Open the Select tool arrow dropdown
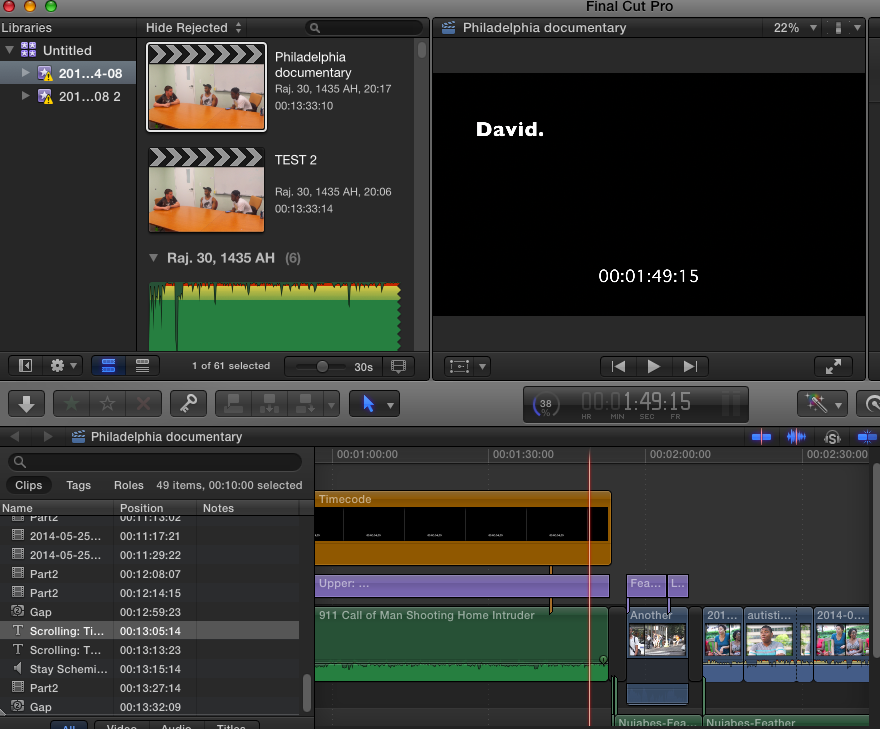The height and width of the screenshot is (729, 880). point(374,403)
